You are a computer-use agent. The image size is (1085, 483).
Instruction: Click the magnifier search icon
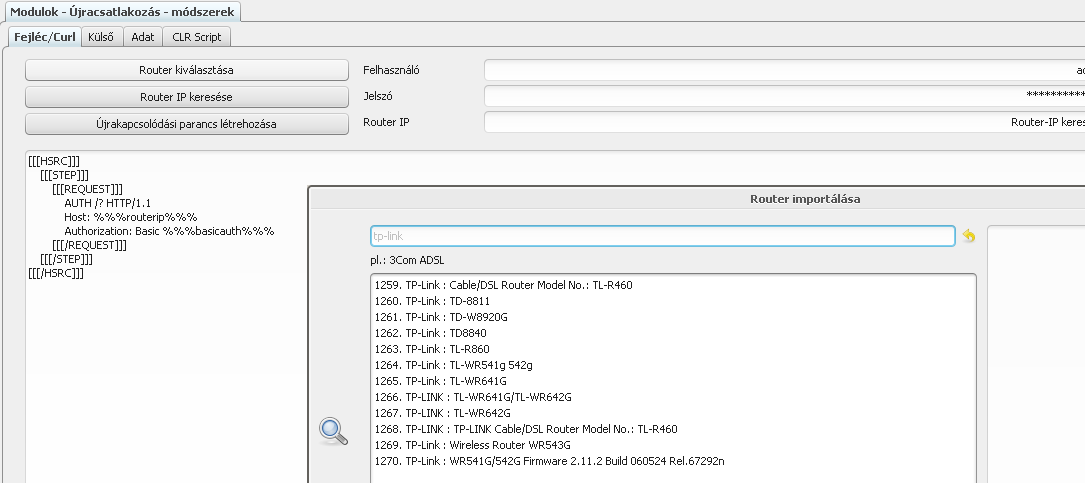pos(333,430)
